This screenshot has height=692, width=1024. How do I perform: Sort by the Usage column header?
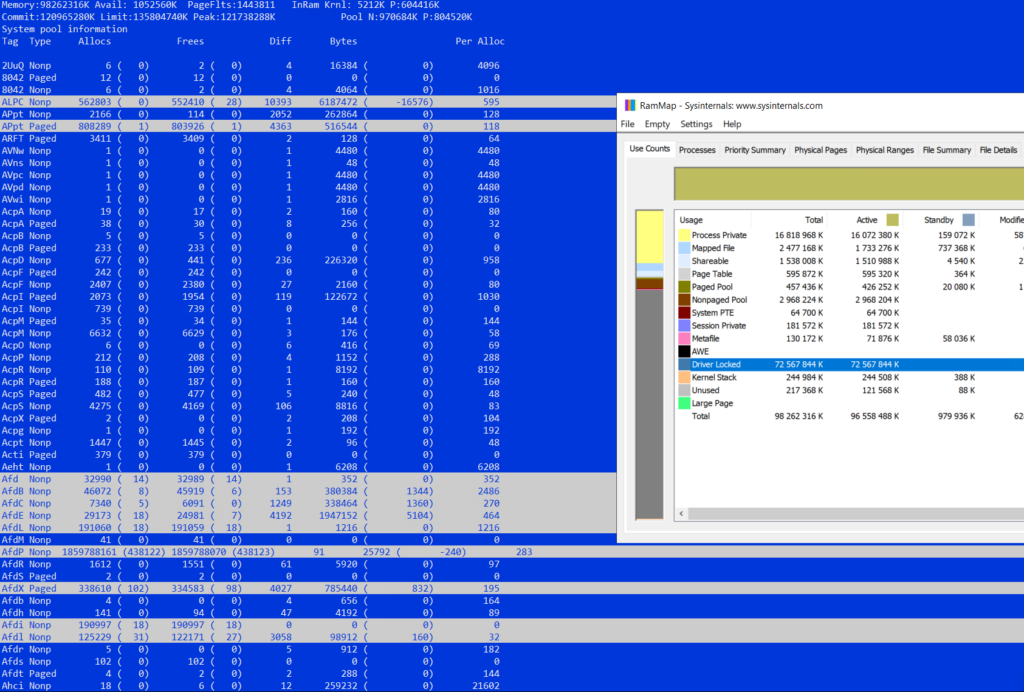[x=692, y=220]
